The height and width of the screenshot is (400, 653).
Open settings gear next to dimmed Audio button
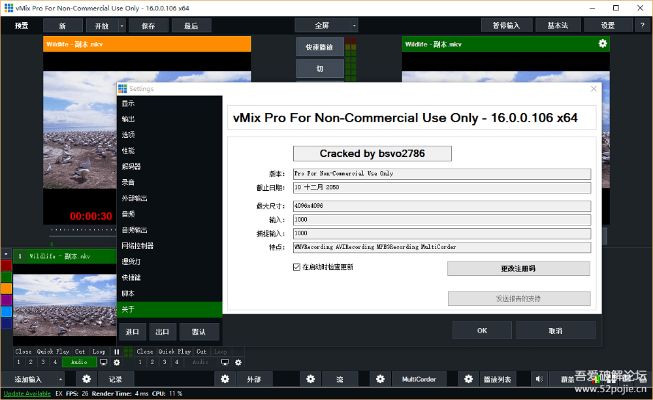(238, 362)
